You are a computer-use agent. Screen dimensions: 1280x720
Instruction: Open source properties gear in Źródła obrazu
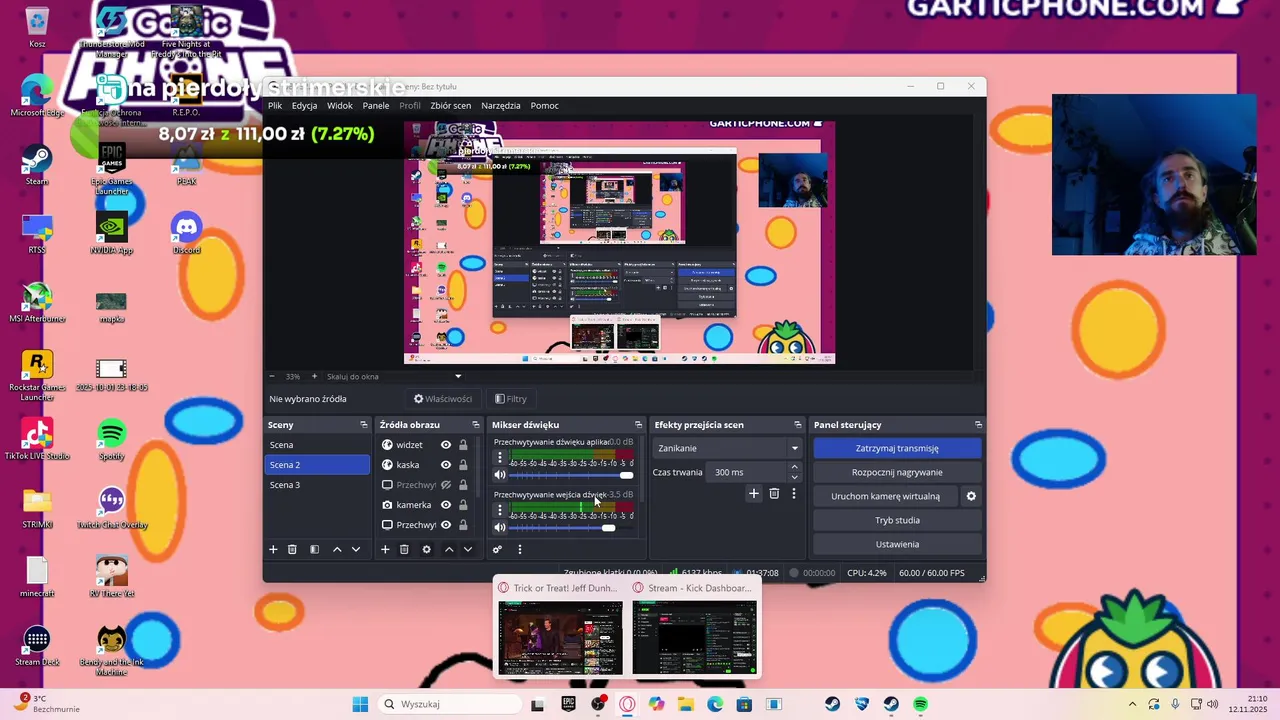426,549
